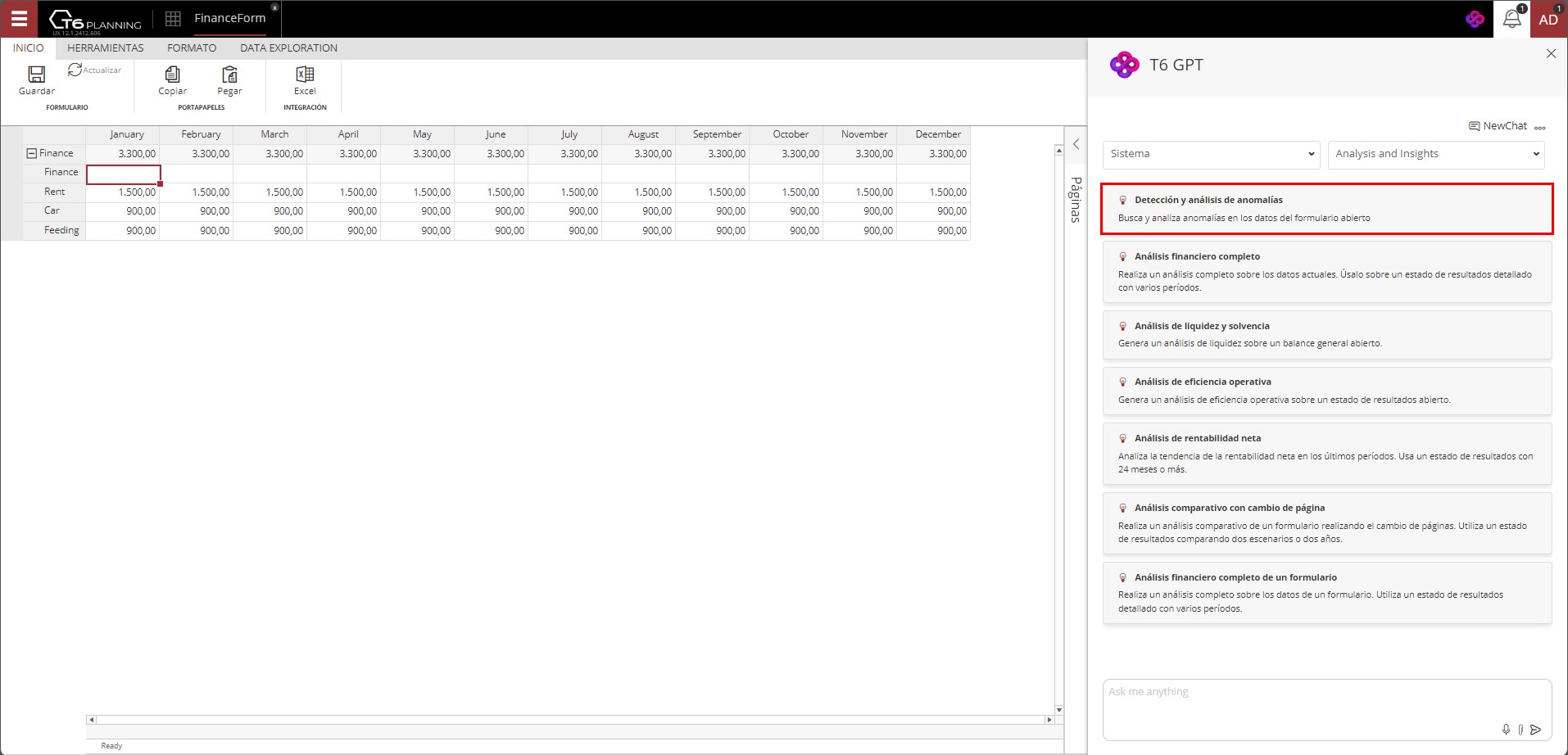This screenshot has width=1568, height=755.
Task: Open the HERRAMIENTAS tab
Action: [x=106, y=47]
